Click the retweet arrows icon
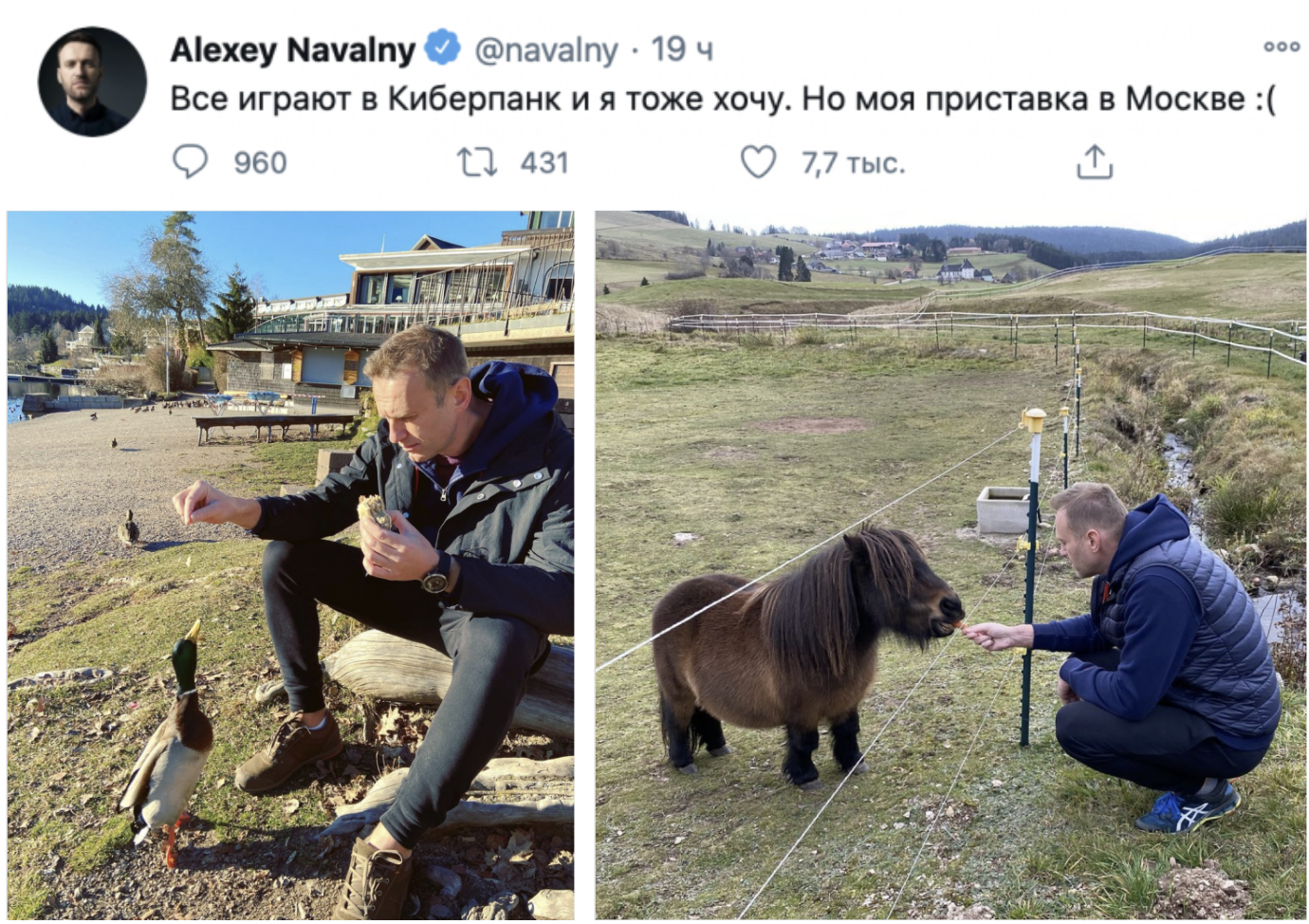 (x=477, y=162)
